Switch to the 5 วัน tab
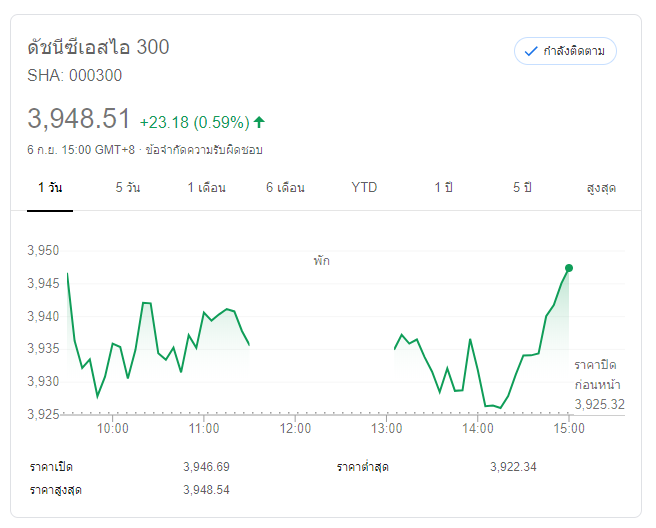The height and width of the screenshot is (528, 656). click(x=127, y=188)
